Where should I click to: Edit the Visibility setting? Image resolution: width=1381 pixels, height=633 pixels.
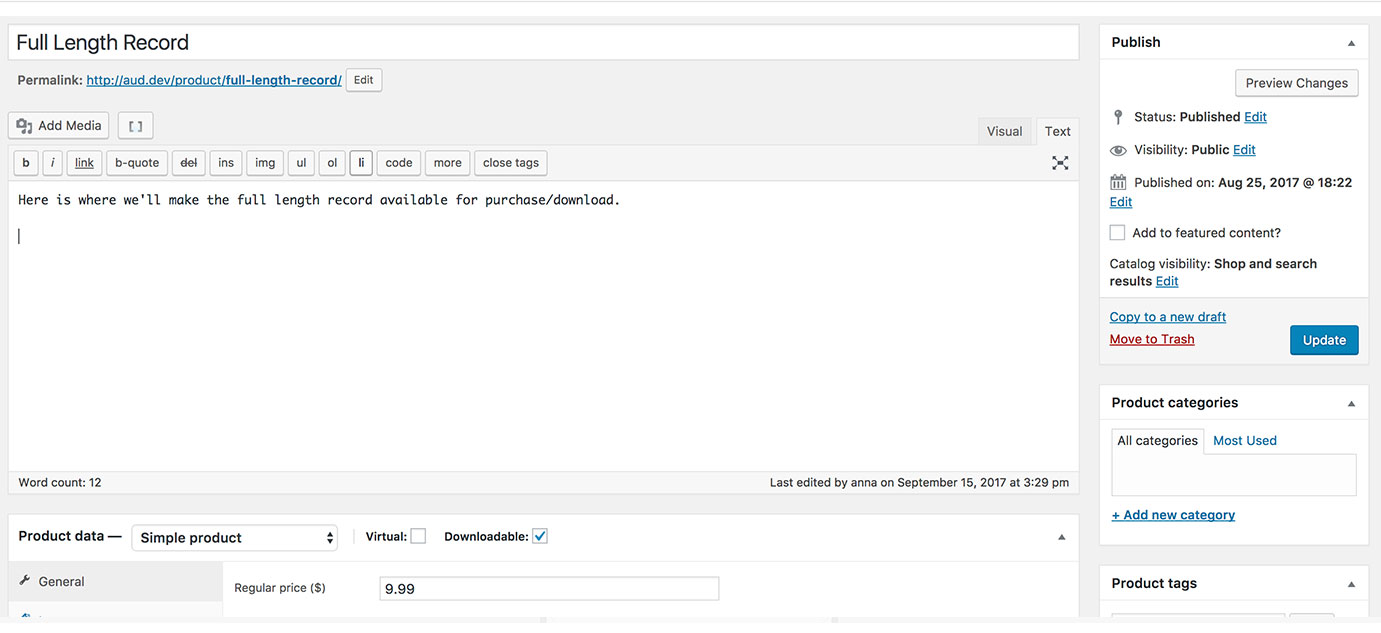1244,150
